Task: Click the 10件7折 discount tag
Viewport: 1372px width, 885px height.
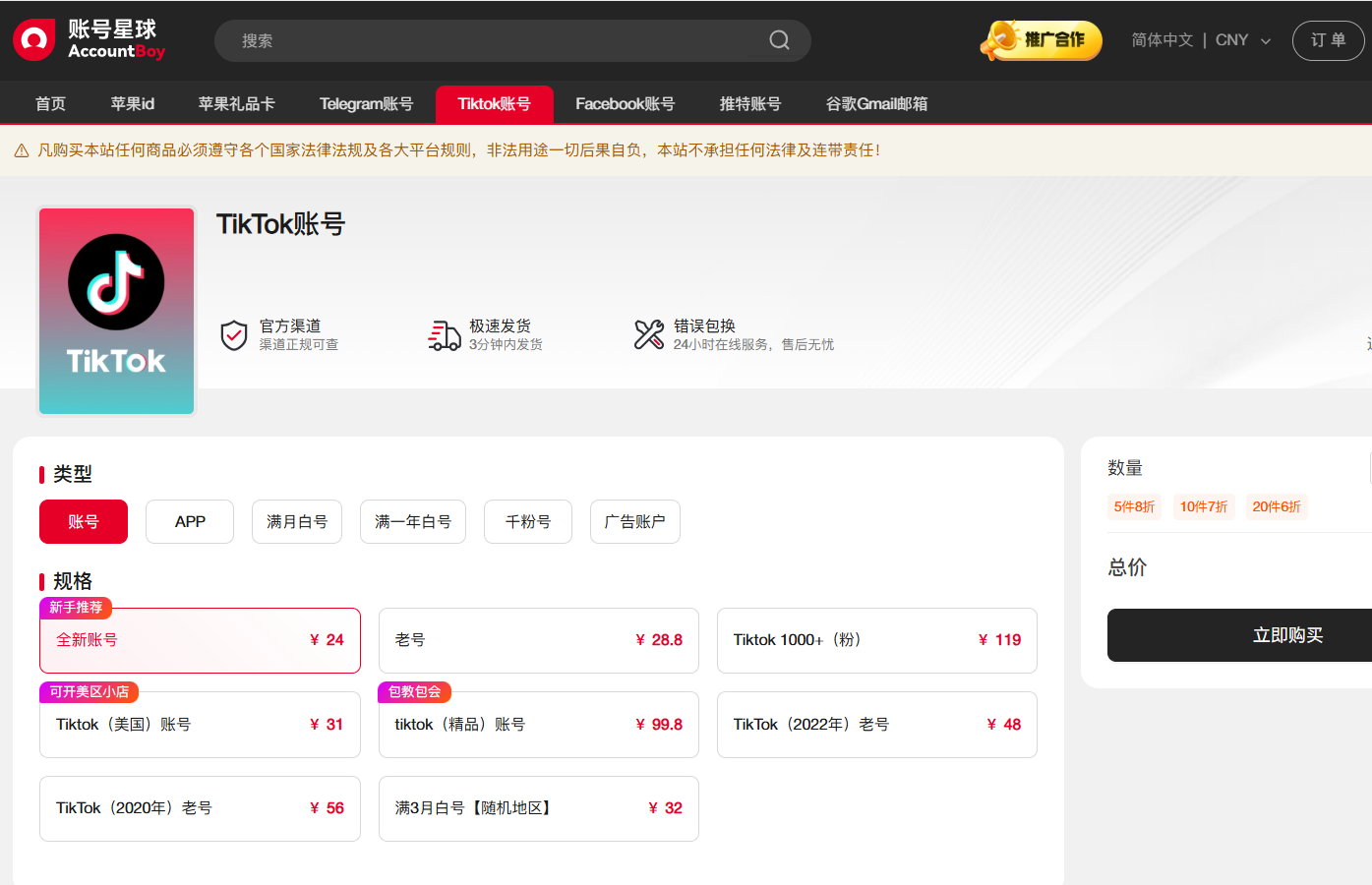Action: pyautogui.click(x=1204, y=506)
